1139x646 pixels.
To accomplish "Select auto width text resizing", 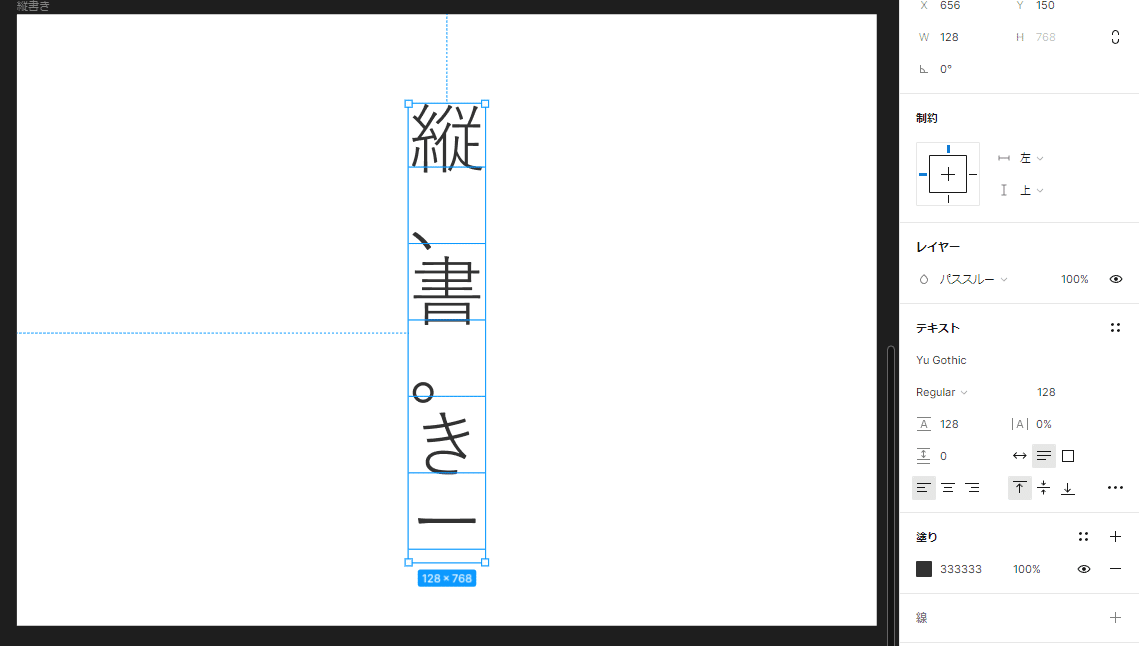I will pos(1020,456).
